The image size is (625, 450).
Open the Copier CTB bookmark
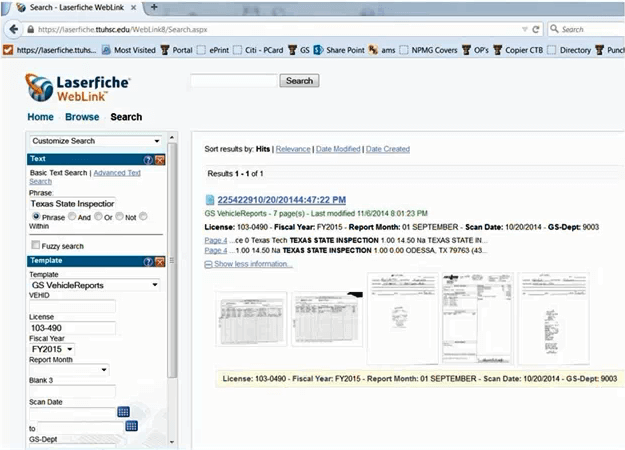pyautogui.click(x=518, y=50)
